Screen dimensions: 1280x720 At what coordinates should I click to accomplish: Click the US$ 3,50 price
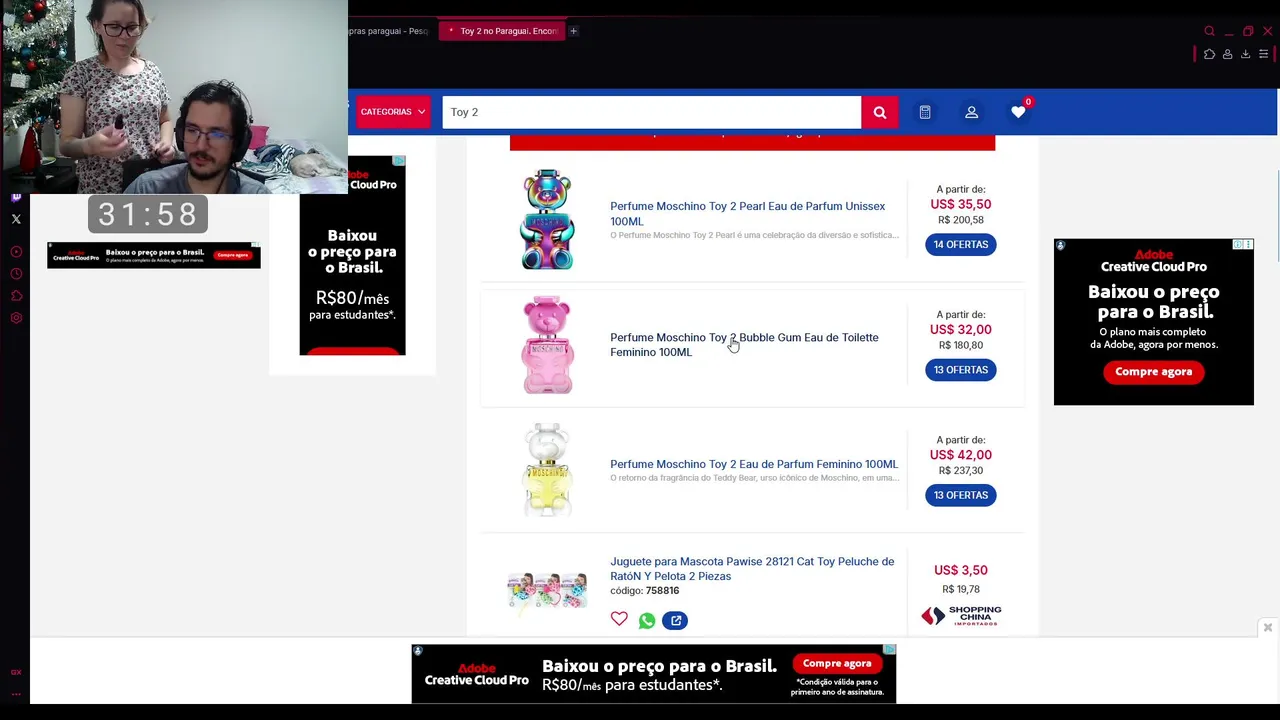point(960,570)
